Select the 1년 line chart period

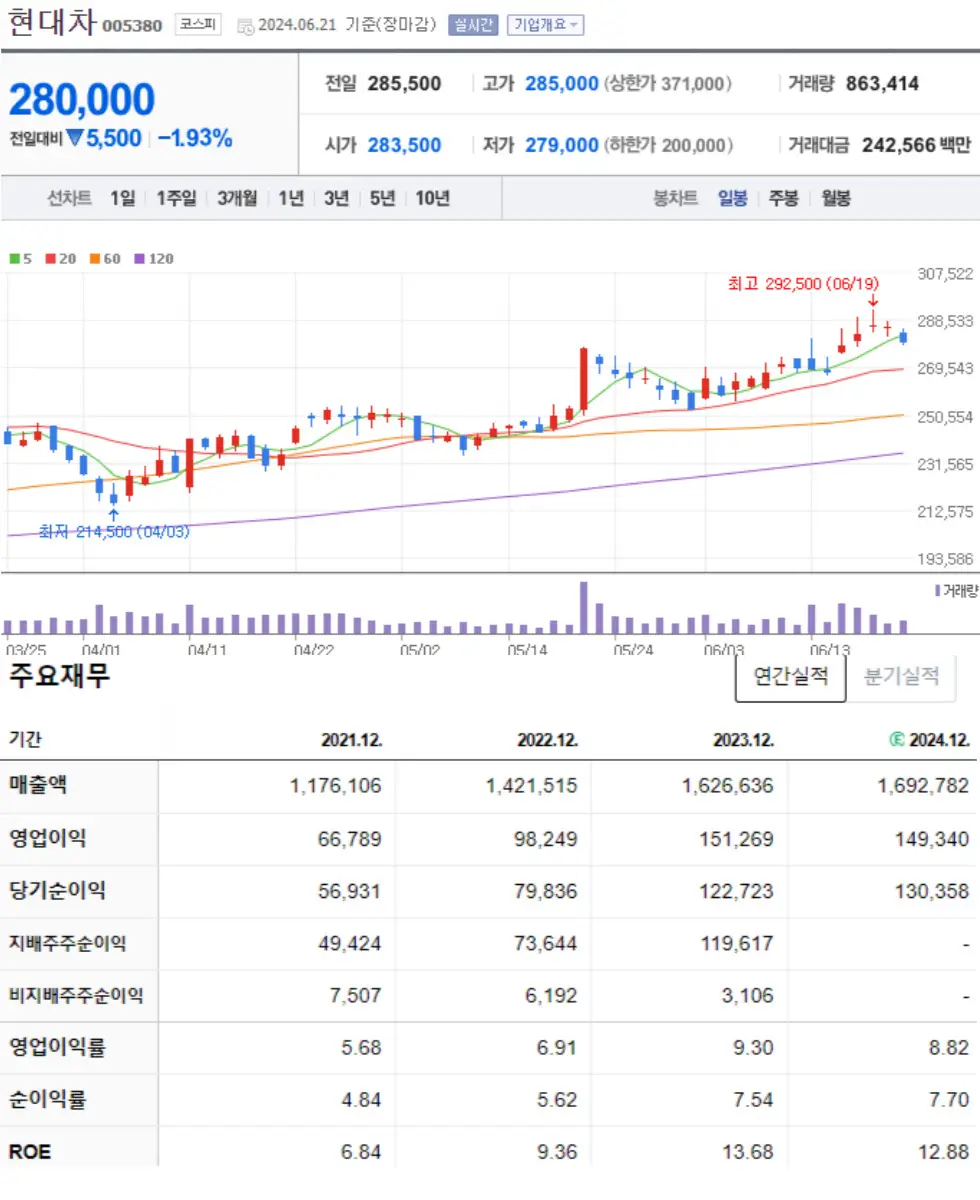291,198
